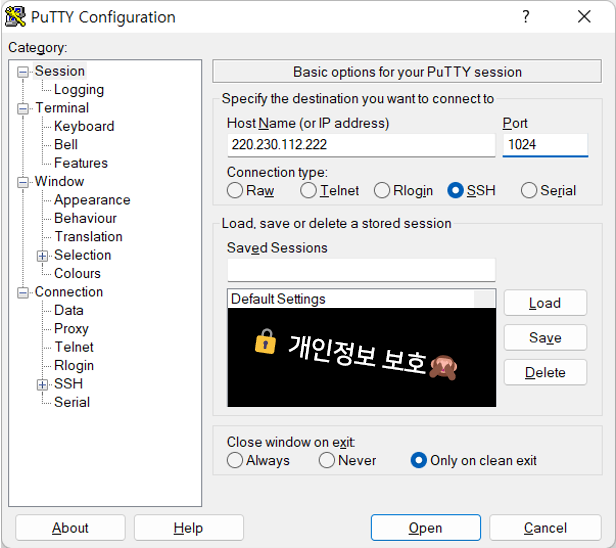Open the Keyboard settings category
Viewport: 616px width, 548px height.
pyautogui.click(x=84, y=126)
